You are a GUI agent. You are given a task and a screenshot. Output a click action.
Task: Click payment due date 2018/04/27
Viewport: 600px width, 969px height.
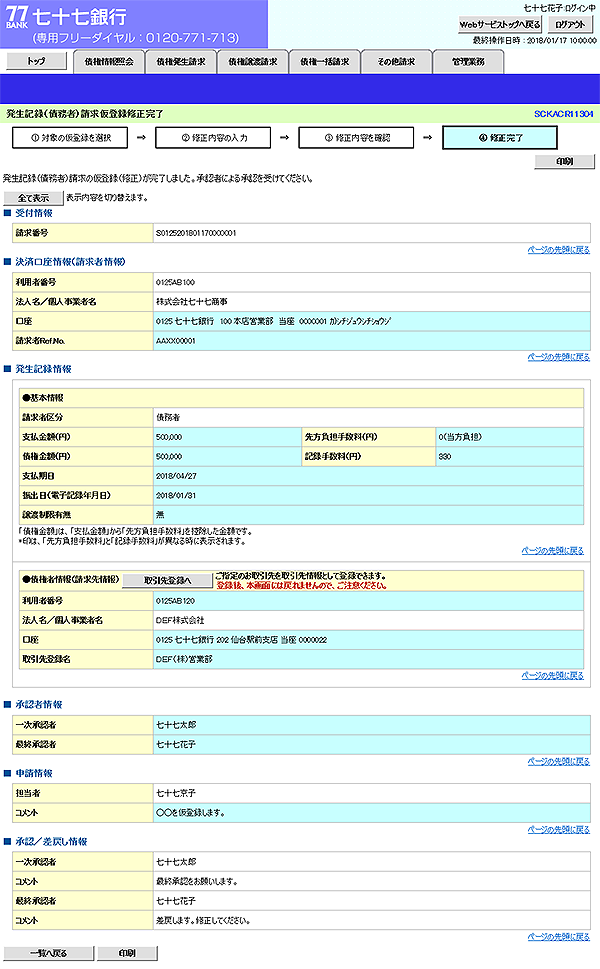pyautogui.click(x=176, y=476)
